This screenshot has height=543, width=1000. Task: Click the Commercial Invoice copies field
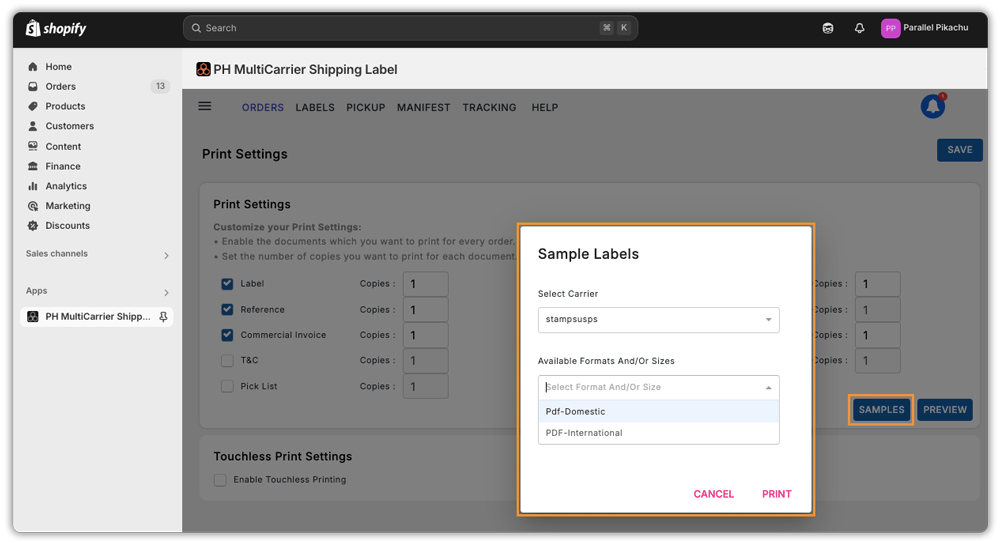(x=425, y=335)
